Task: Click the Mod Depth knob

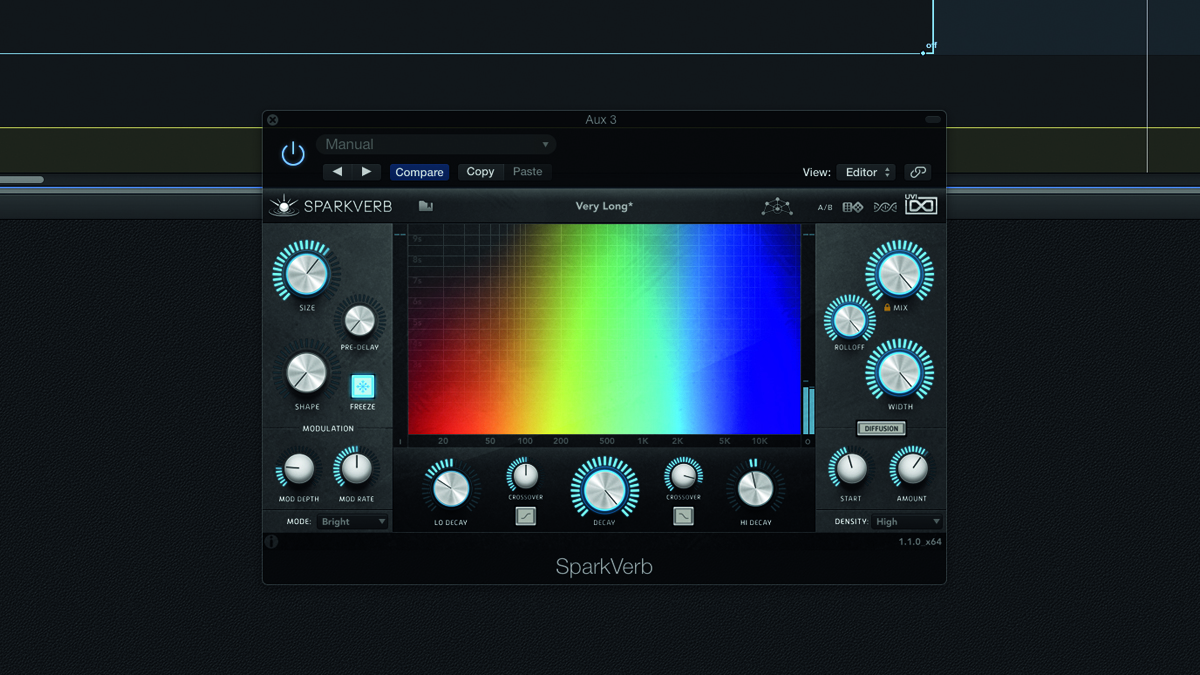Action: (x=297, y=468)
